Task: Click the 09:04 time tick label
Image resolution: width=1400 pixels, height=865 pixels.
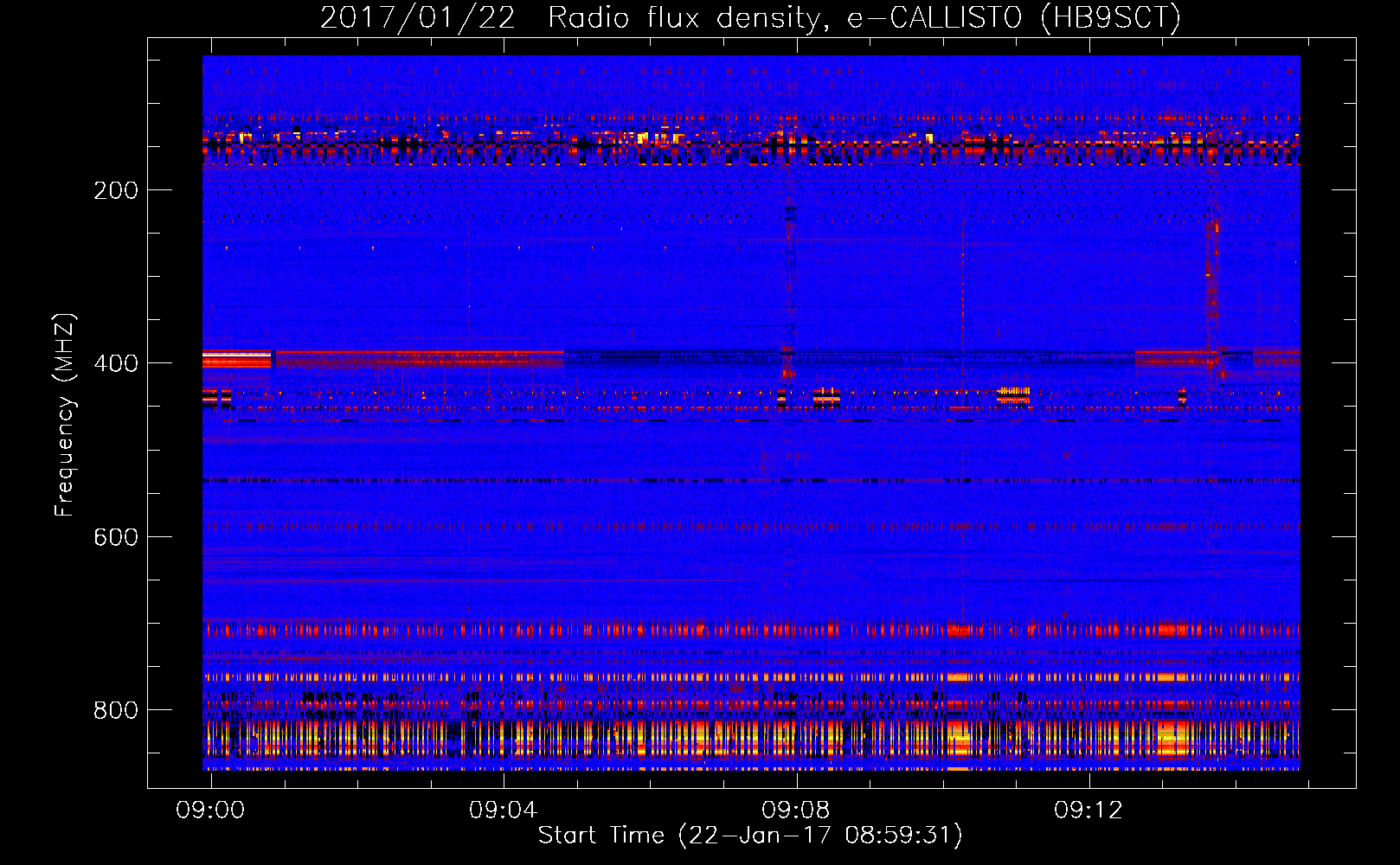Action: tap(503, 810)
